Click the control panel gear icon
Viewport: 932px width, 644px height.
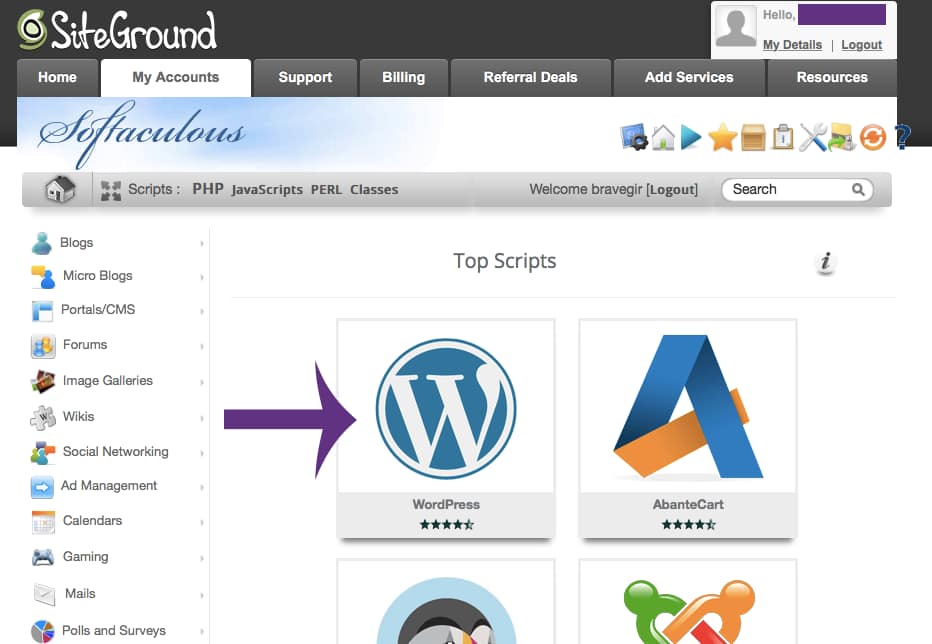634,137
